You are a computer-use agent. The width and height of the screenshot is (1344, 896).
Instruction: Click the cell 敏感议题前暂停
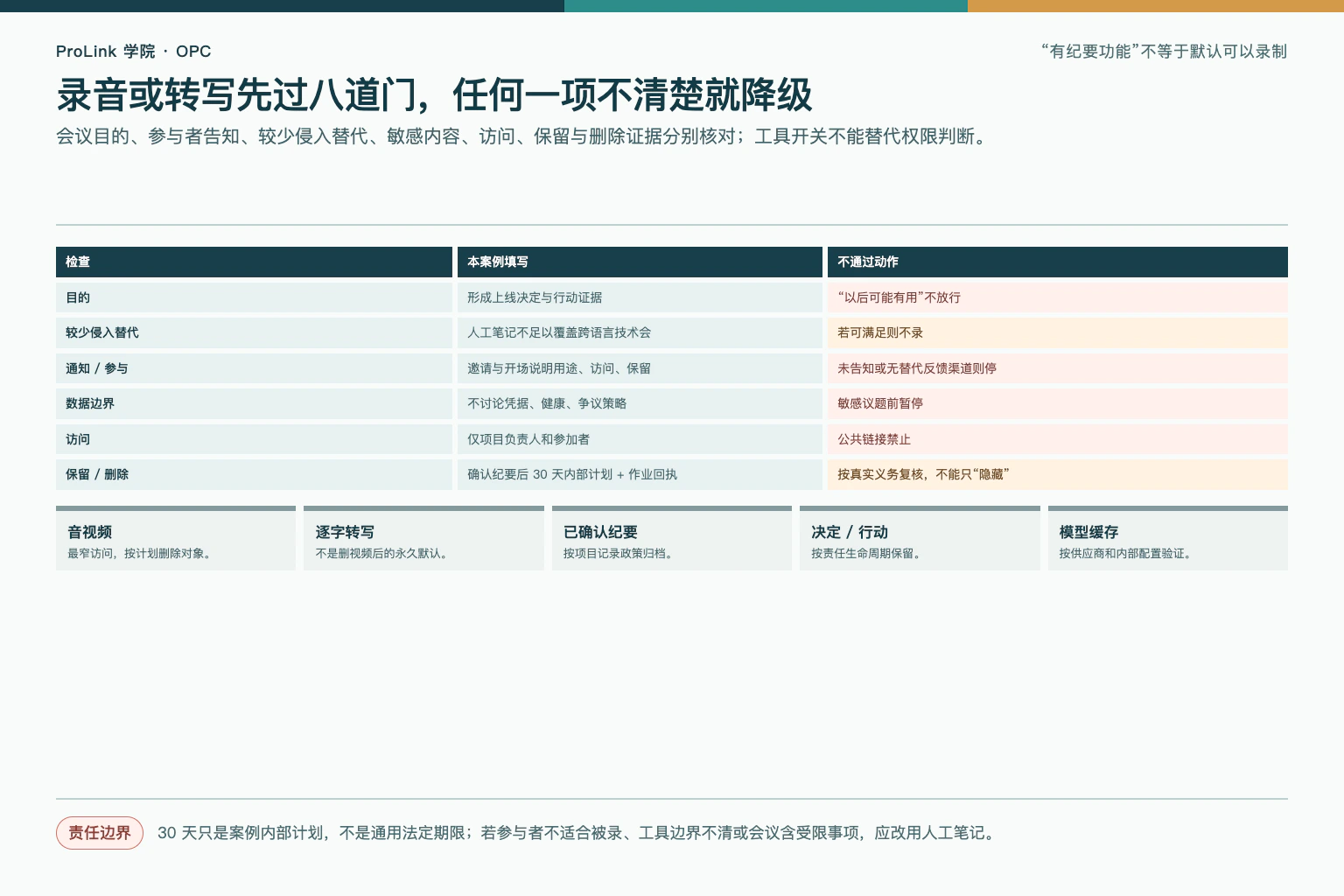(x=1058, y=403)
